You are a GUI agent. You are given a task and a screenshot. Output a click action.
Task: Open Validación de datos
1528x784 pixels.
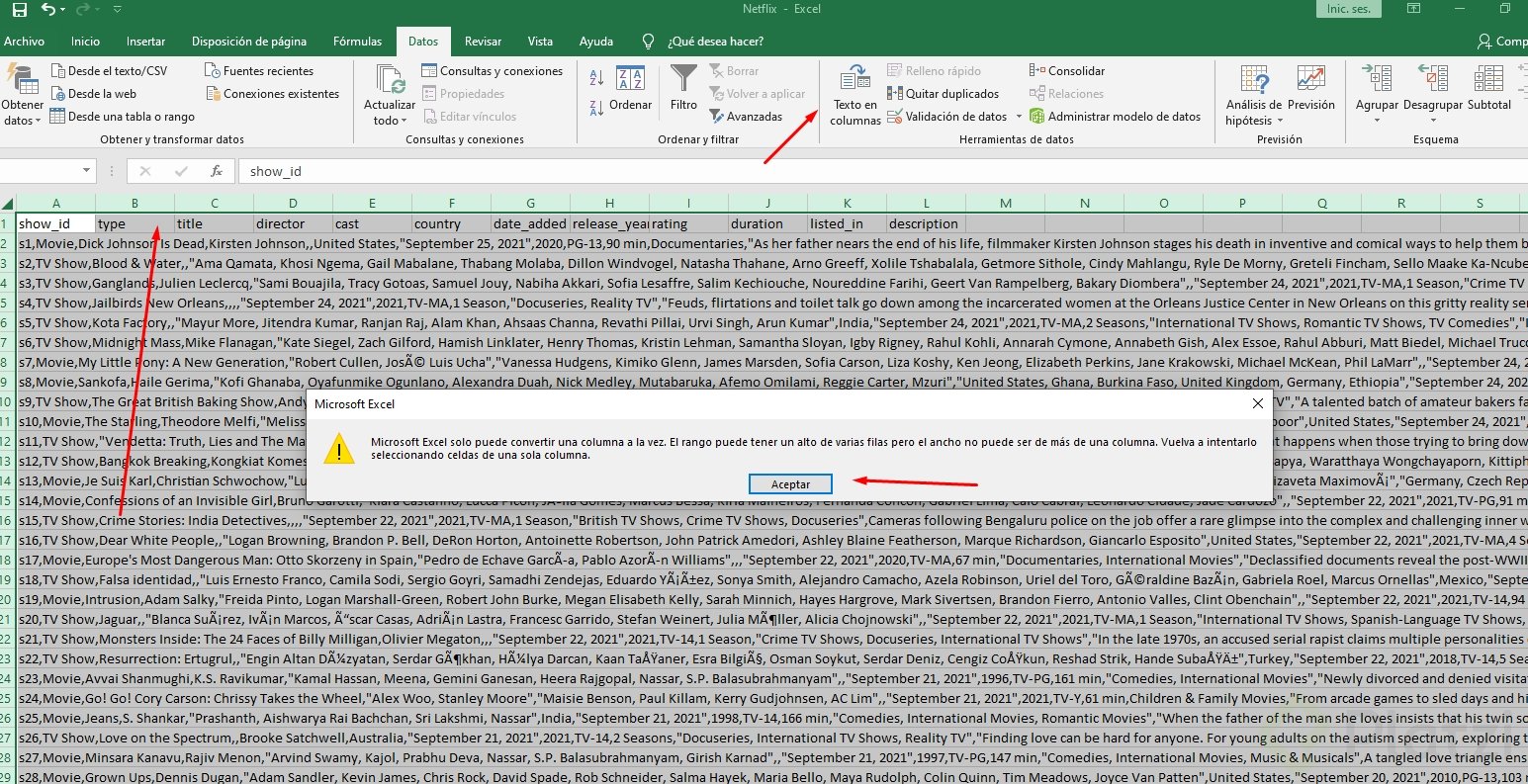[x=952, y=117]
